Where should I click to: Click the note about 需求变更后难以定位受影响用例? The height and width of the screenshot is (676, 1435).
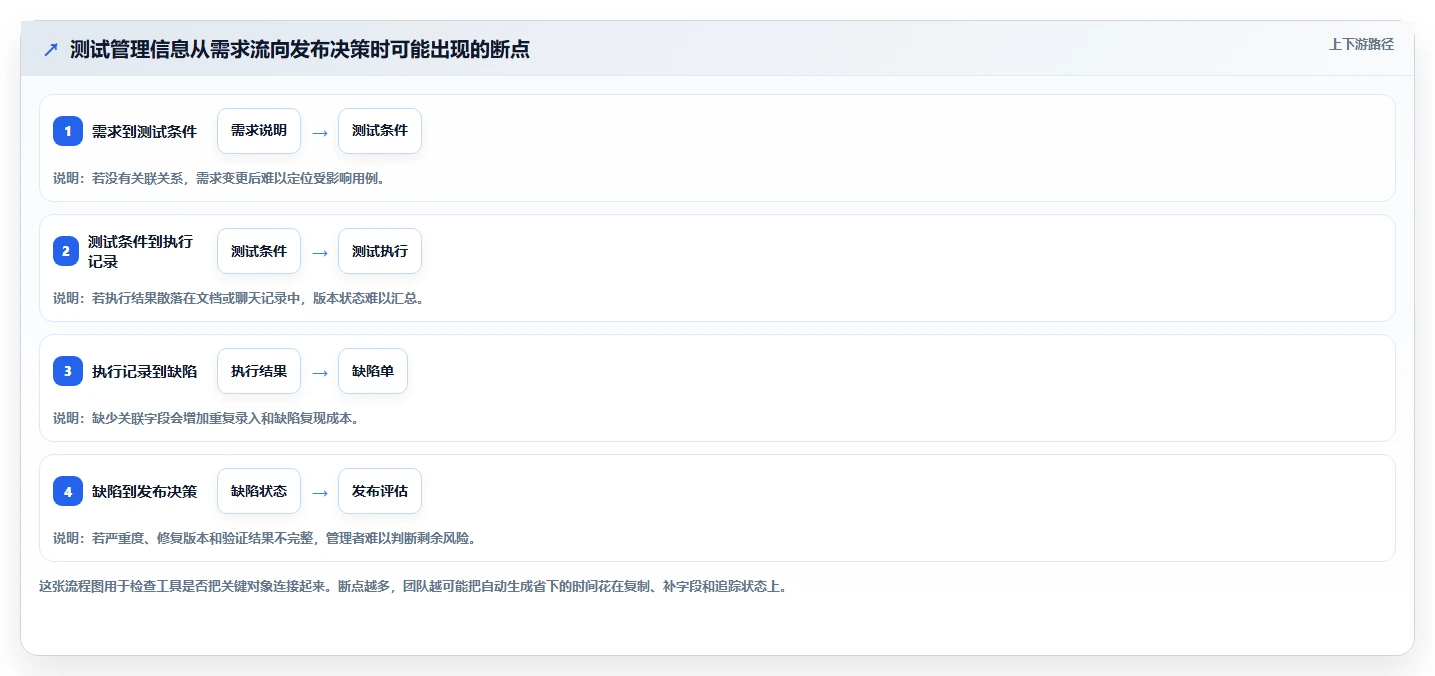tap(219, 178)
